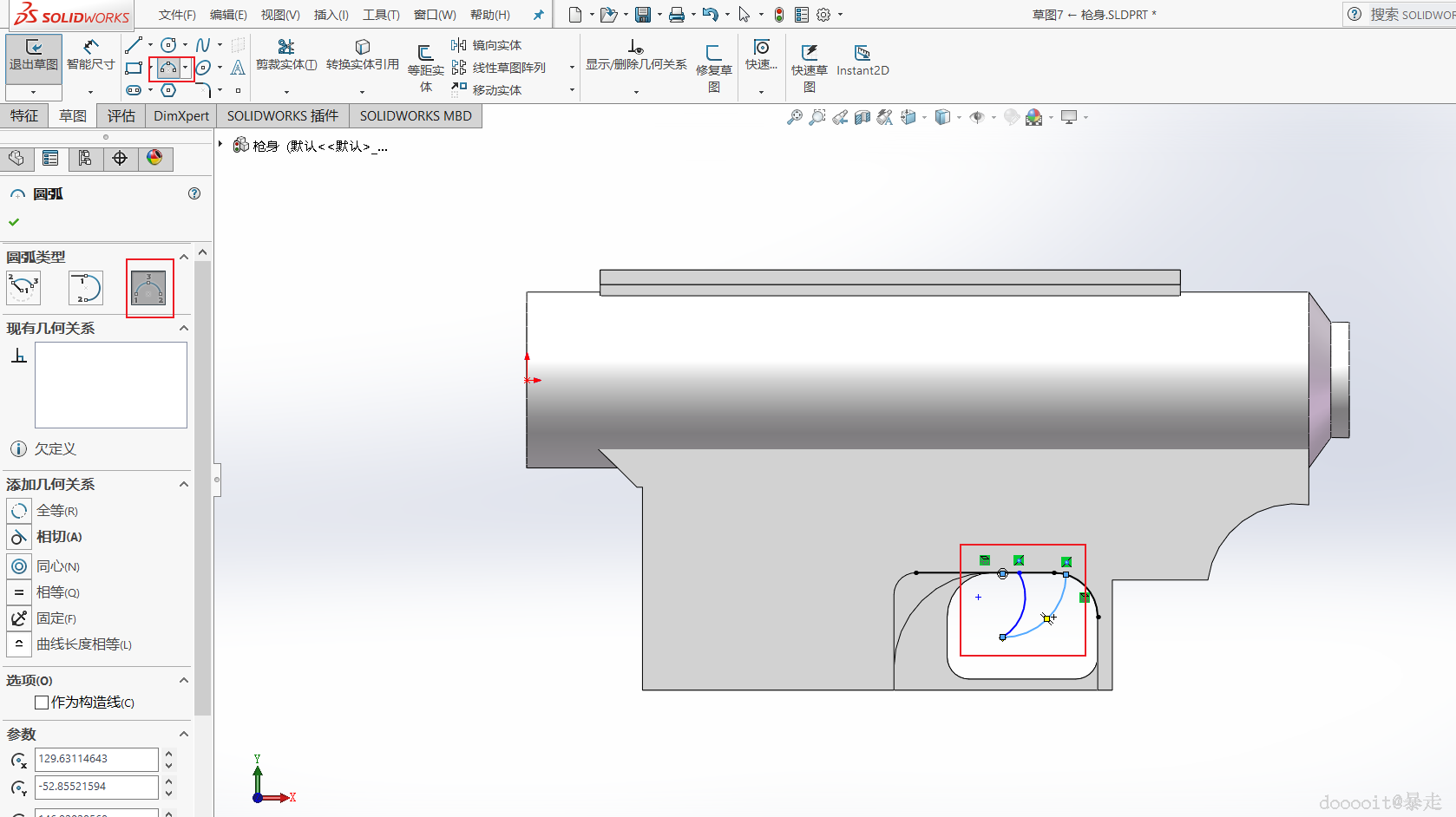The image size is (1456, 817).
Task: Collapse the 添加几何关系 section
Action: 184,484
